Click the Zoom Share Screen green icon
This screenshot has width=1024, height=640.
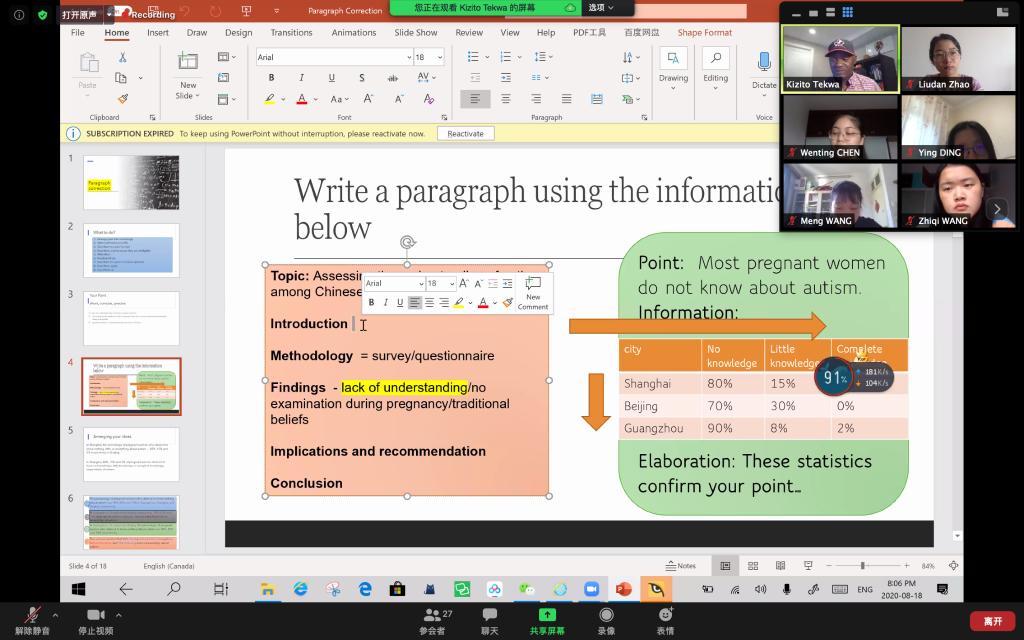coord(547,615)
